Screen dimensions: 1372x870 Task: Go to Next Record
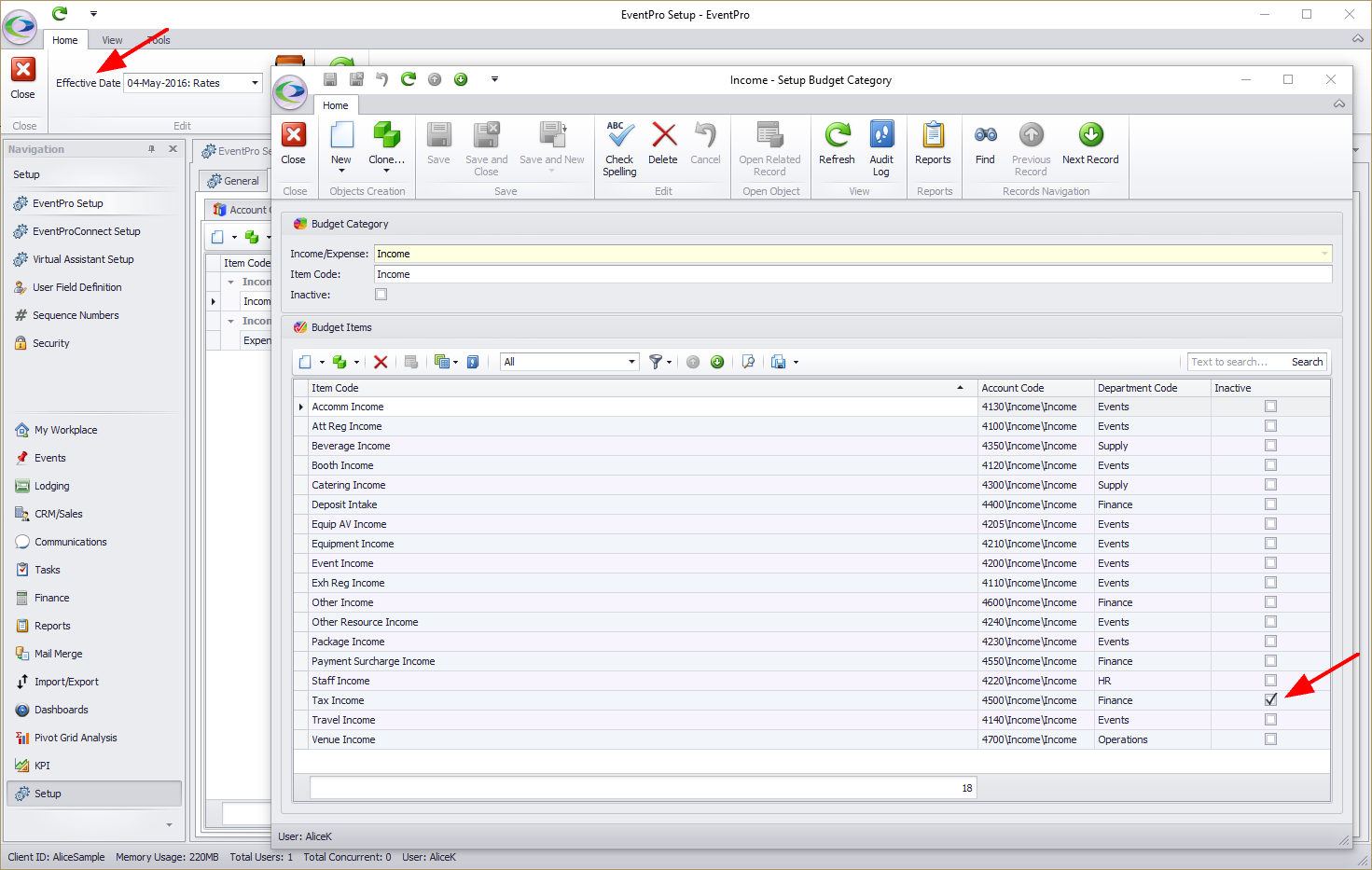[1090, 144]
